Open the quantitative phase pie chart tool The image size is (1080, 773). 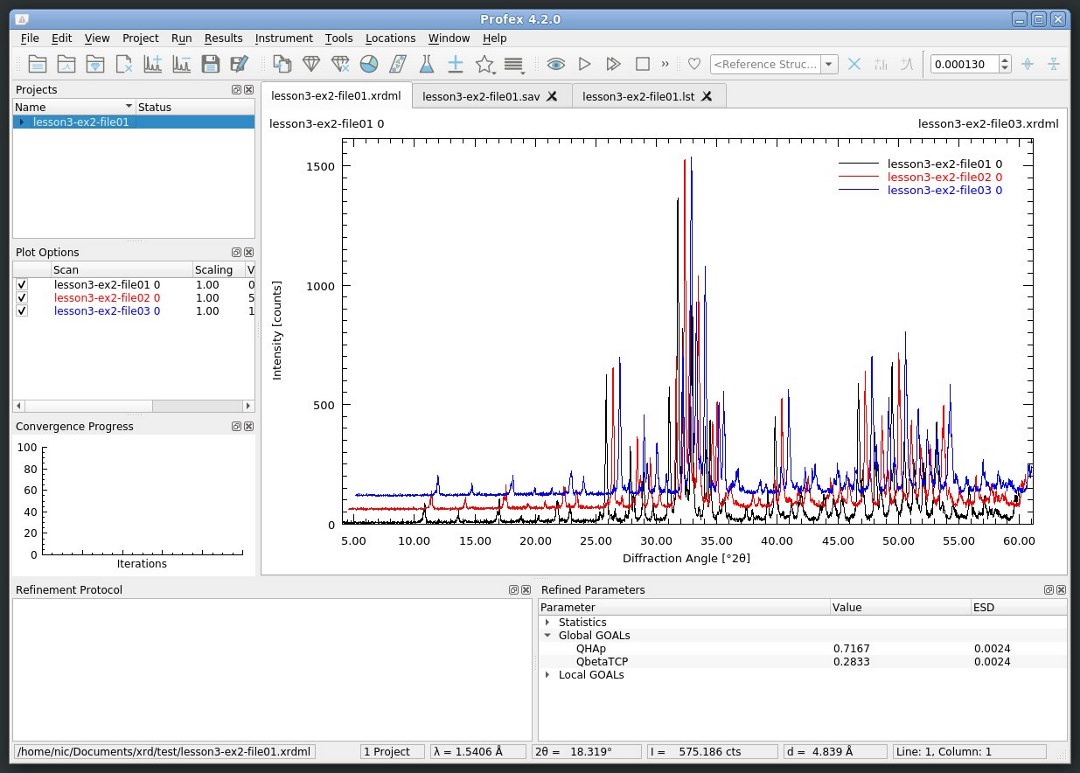[368, 62]
